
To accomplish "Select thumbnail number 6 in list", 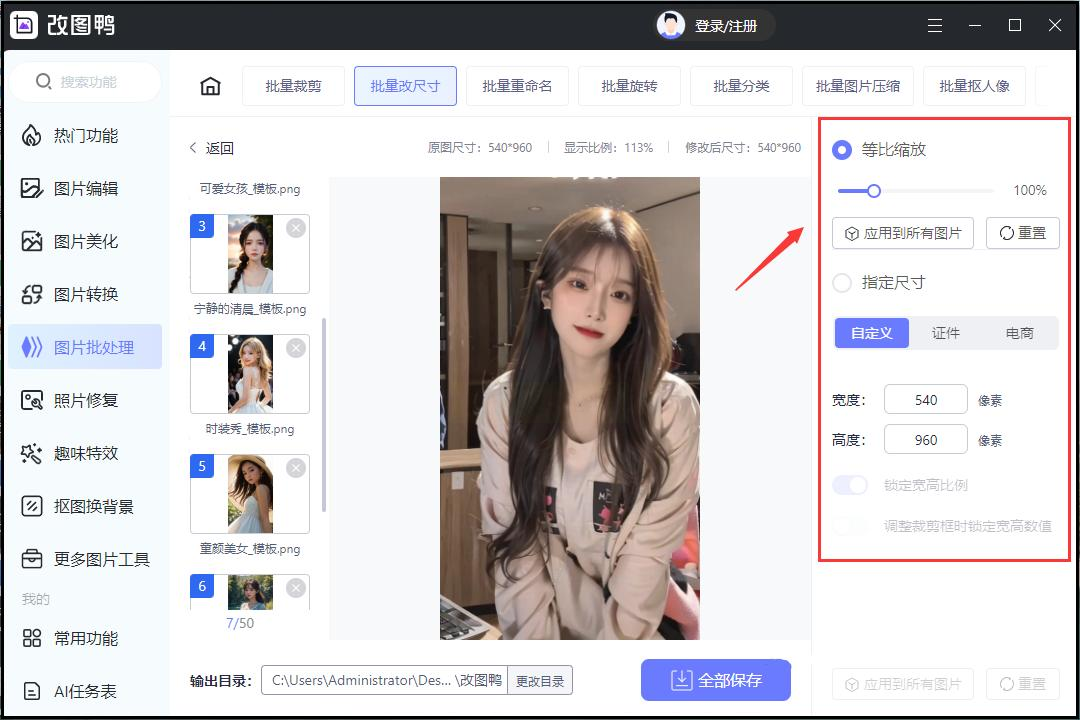I will pos(250,592).
